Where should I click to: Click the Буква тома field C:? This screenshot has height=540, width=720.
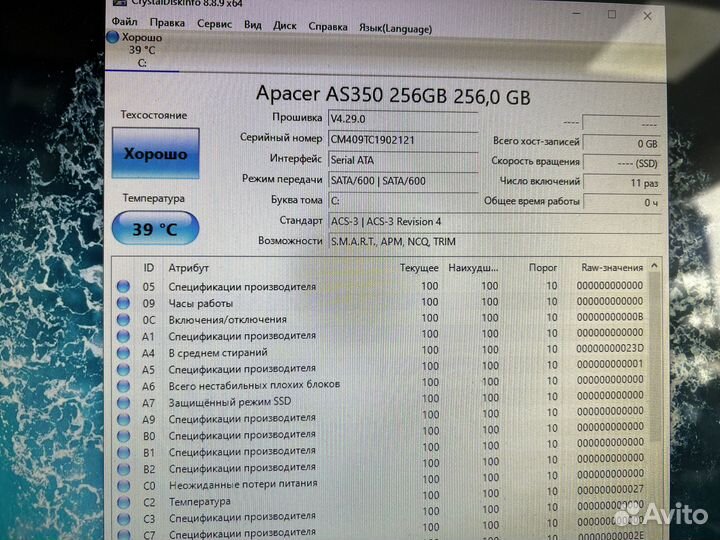coord(403,201)
